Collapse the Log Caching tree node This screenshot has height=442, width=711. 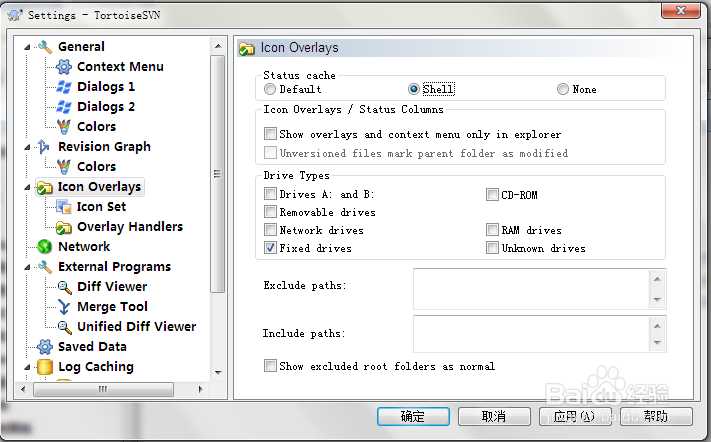tap(27, 367)
